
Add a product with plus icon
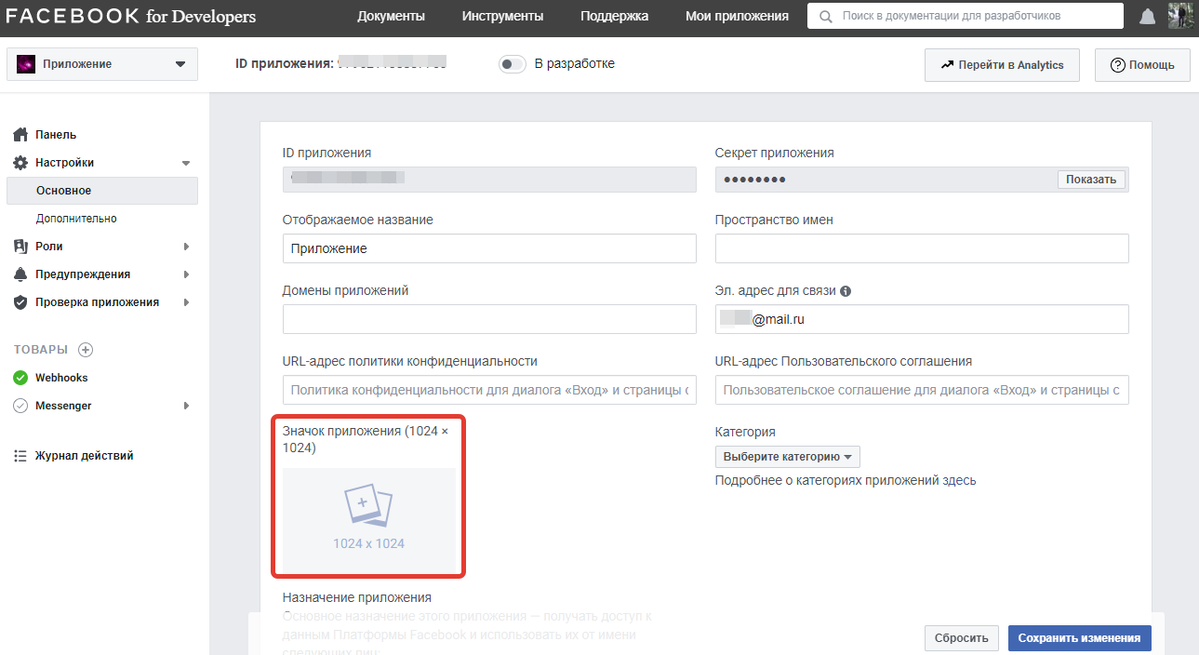86,349
